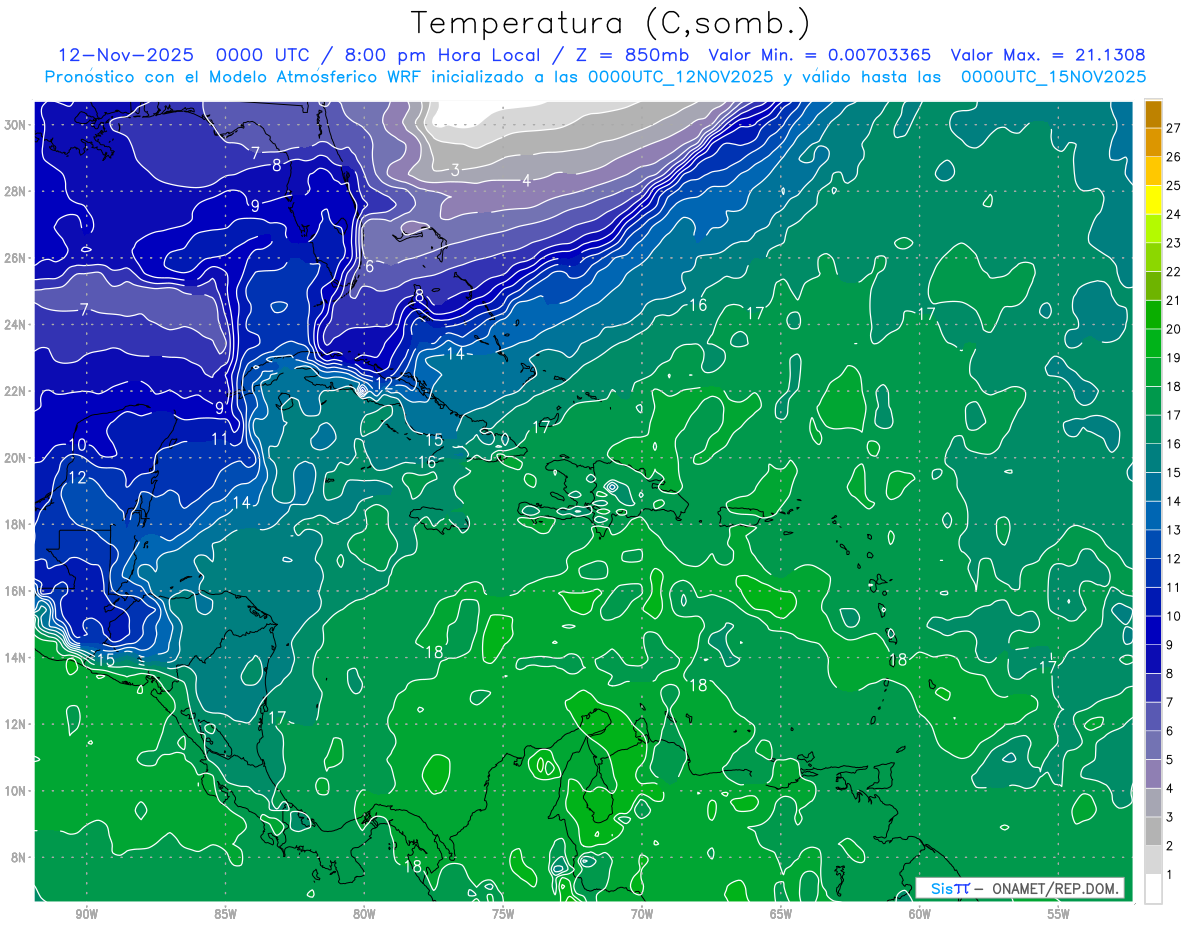Click contour label "3" on the map
Screen dimensions: 1200x927
tap(454, 170)
